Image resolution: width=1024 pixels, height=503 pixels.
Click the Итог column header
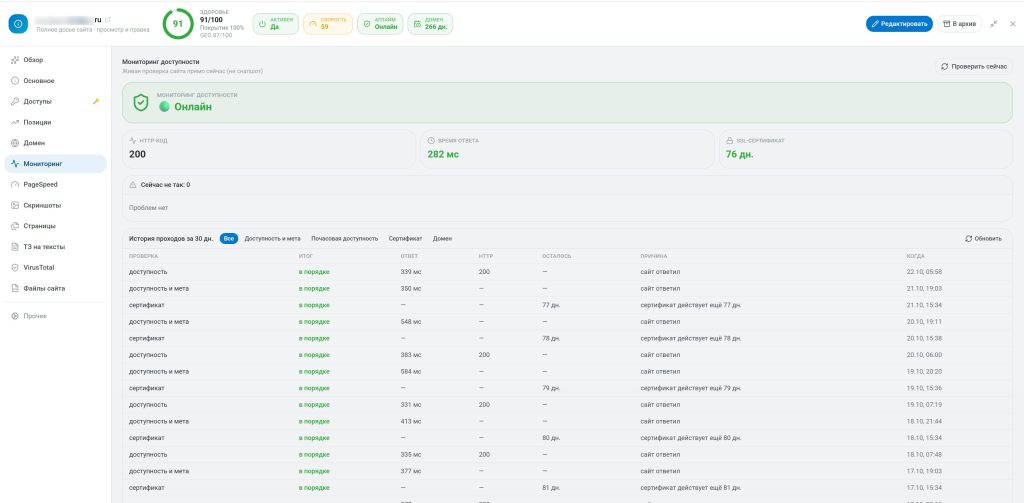(x=306, y=256)
